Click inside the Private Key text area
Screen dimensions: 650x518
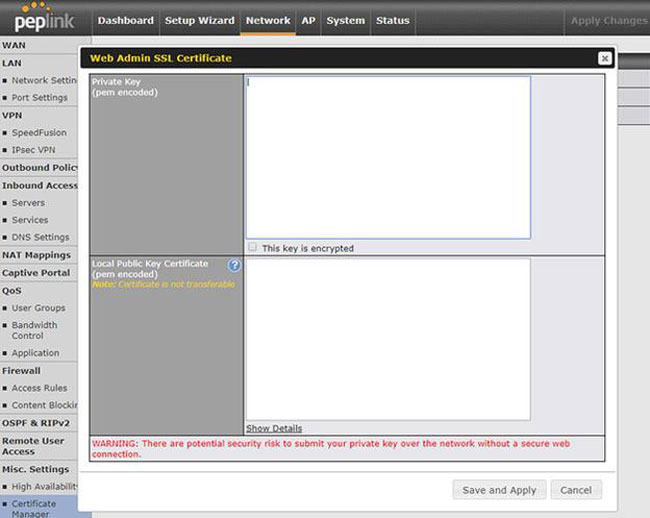coord(387,157)
